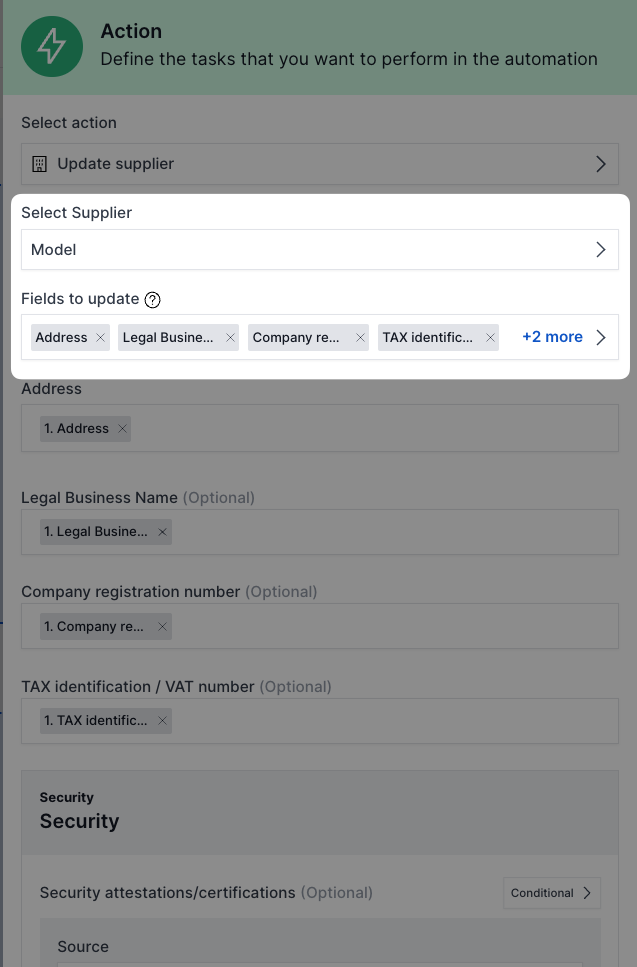
Task: Remove the Company registration tag from Fields to update
Action: tap(361, 338)
